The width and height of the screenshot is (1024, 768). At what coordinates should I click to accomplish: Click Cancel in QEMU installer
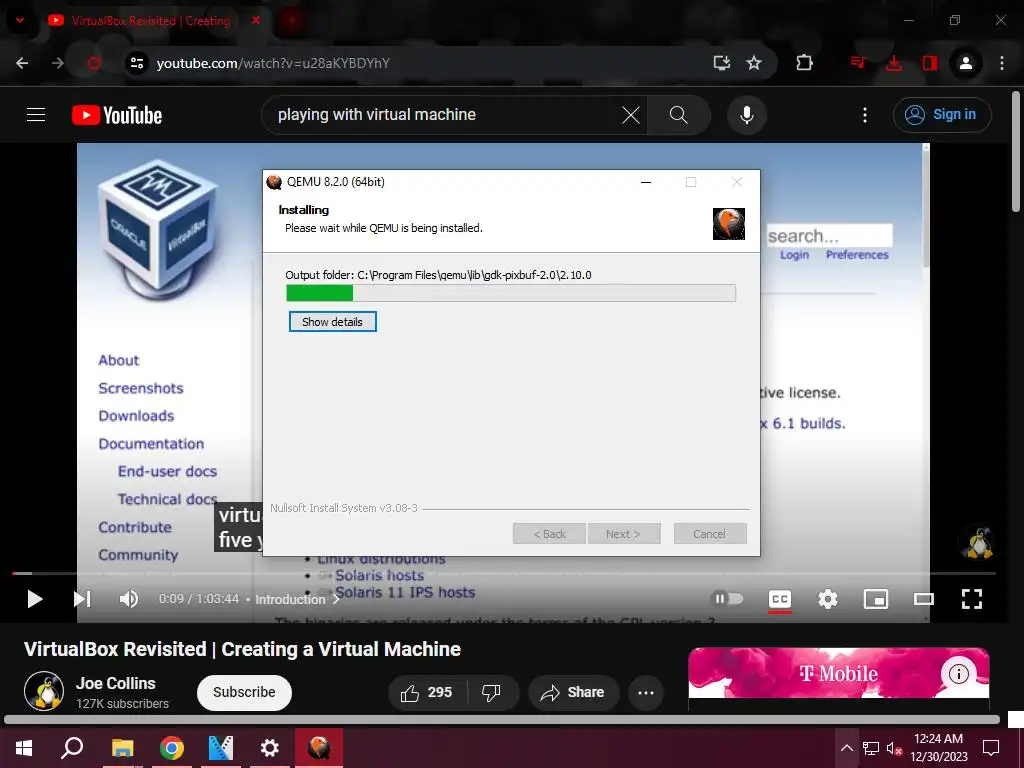[x=709, y=534]
